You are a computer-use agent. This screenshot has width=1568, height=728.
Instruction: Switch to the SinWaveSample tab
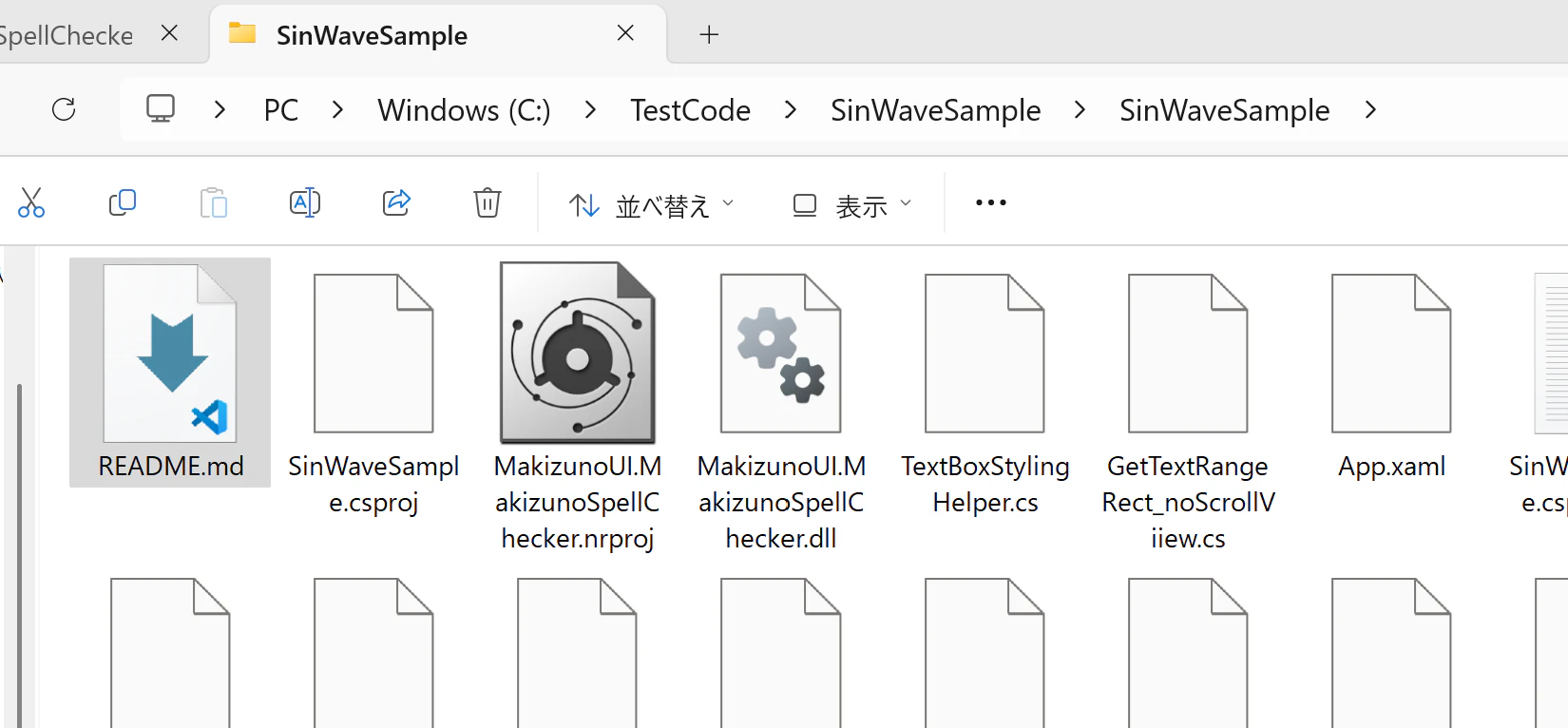pos(437,35)
